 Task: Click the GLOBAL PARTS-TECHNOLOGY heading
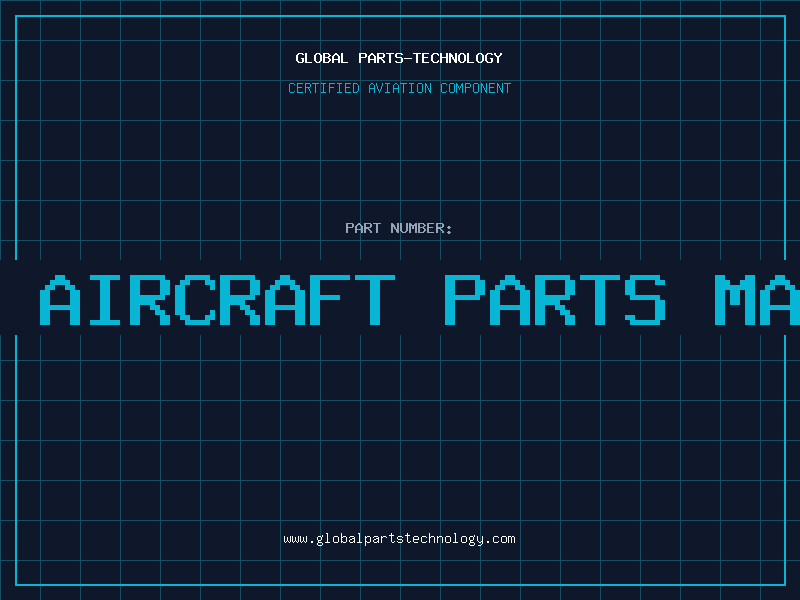pyautogui.click(x=399, y=58)
